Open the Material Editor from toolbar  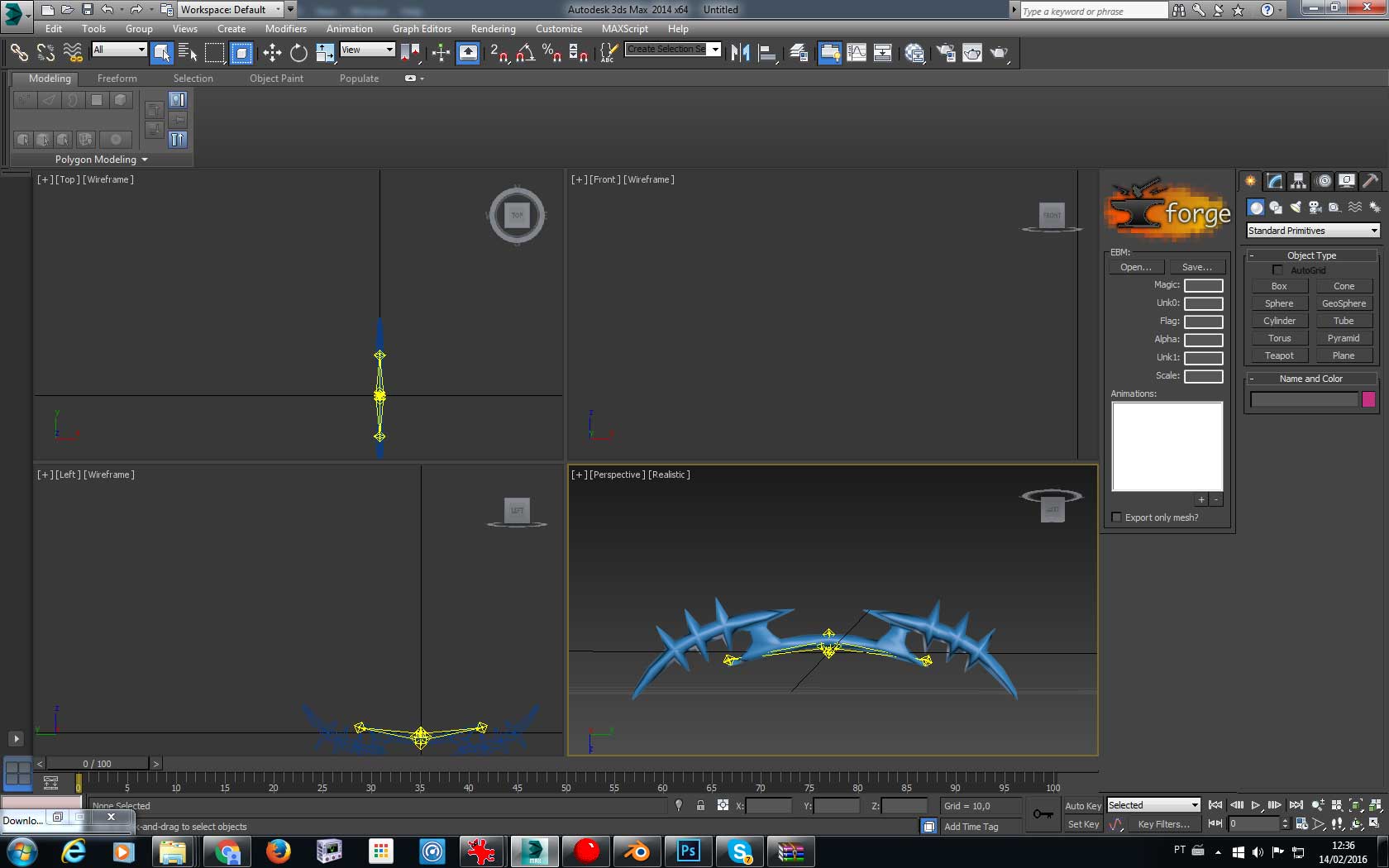click(914, 53)
